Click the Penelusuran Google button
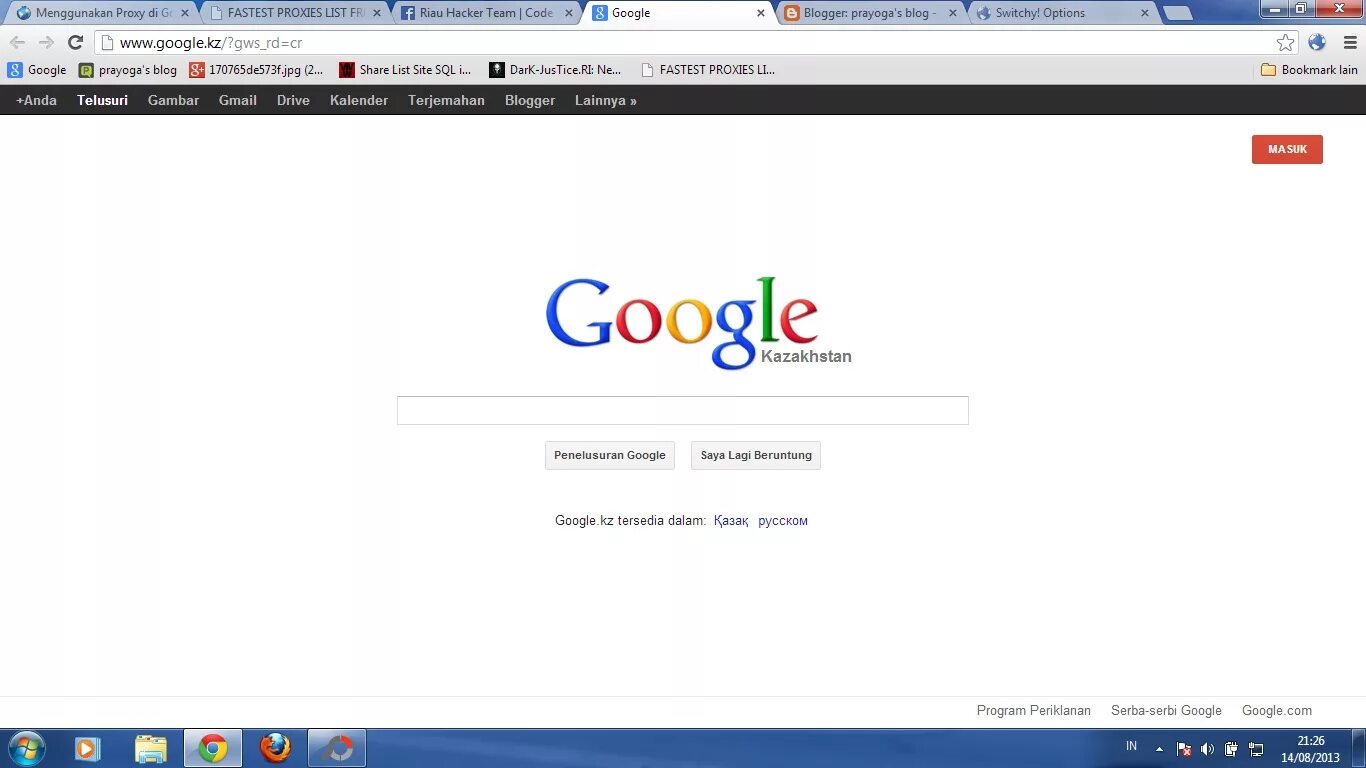1366x768 pixels. [610, 455]
